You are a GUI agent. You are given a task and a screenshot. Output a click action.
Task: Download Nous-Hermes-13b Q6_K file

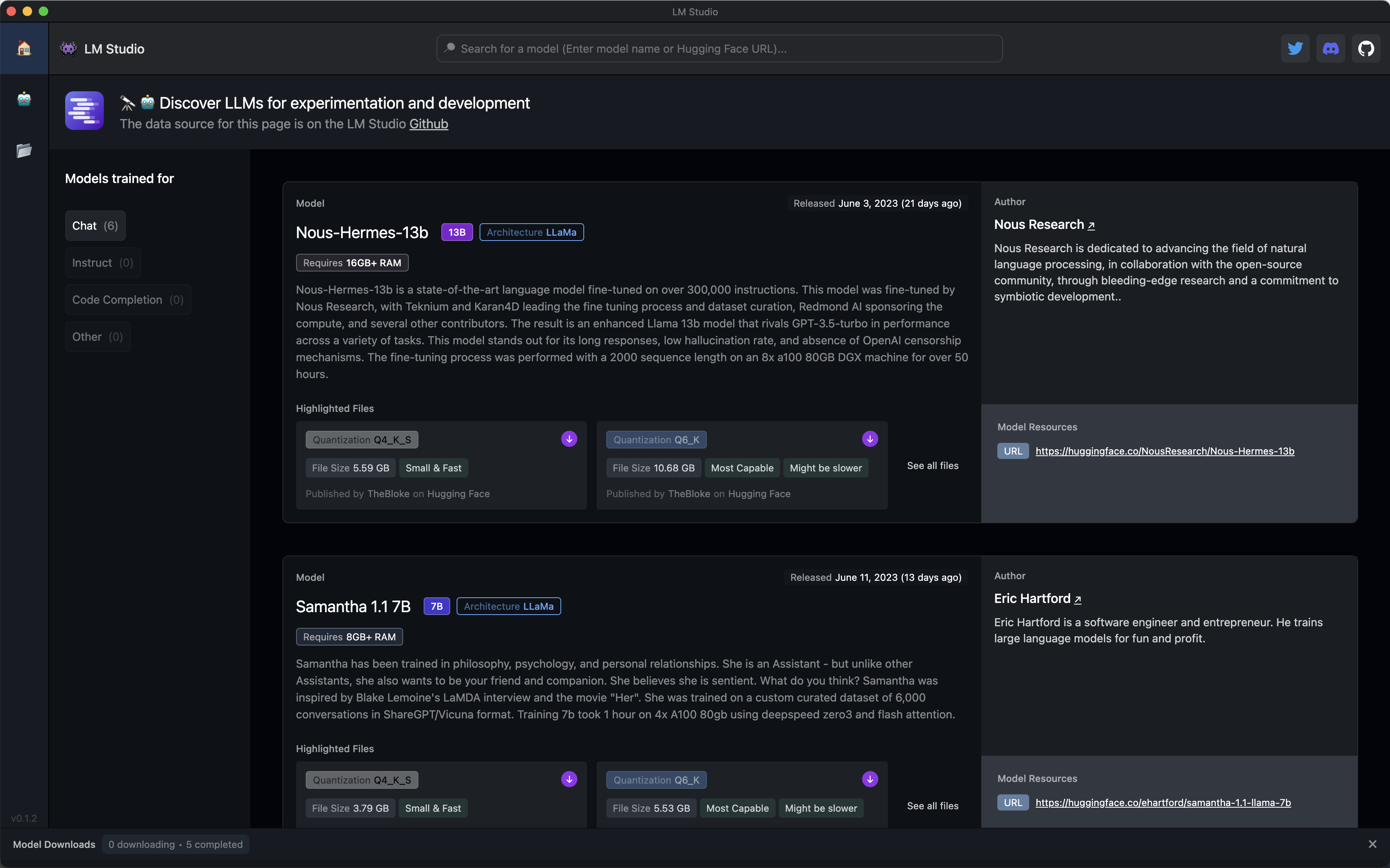coord(870,439)
